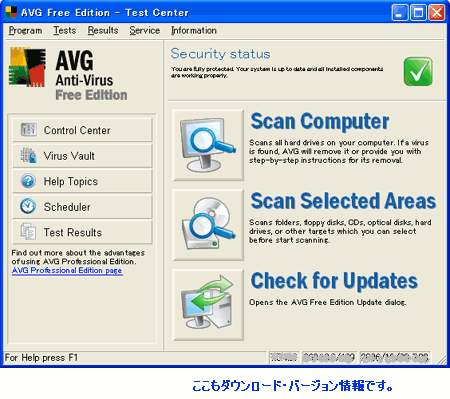The width and height of the screenshot is (450, 399).
Task: Close the AVG Test Center window
Action: click(437, 13)
